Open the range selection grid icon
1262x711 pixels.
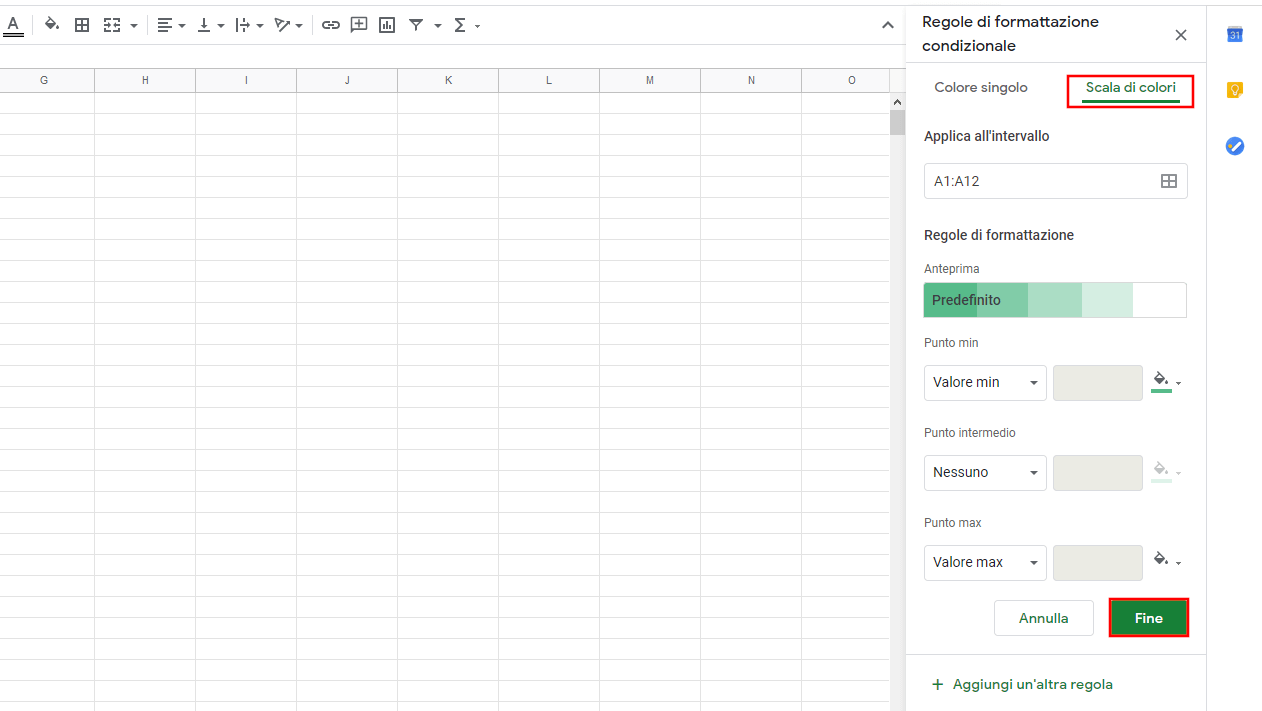pos(1168,181)
